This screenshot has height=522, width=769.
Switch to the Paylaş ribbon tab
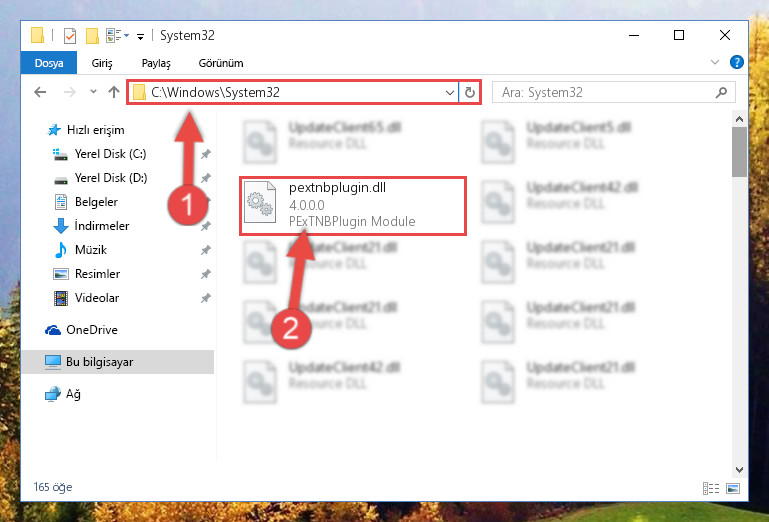[x=156, y=63]
